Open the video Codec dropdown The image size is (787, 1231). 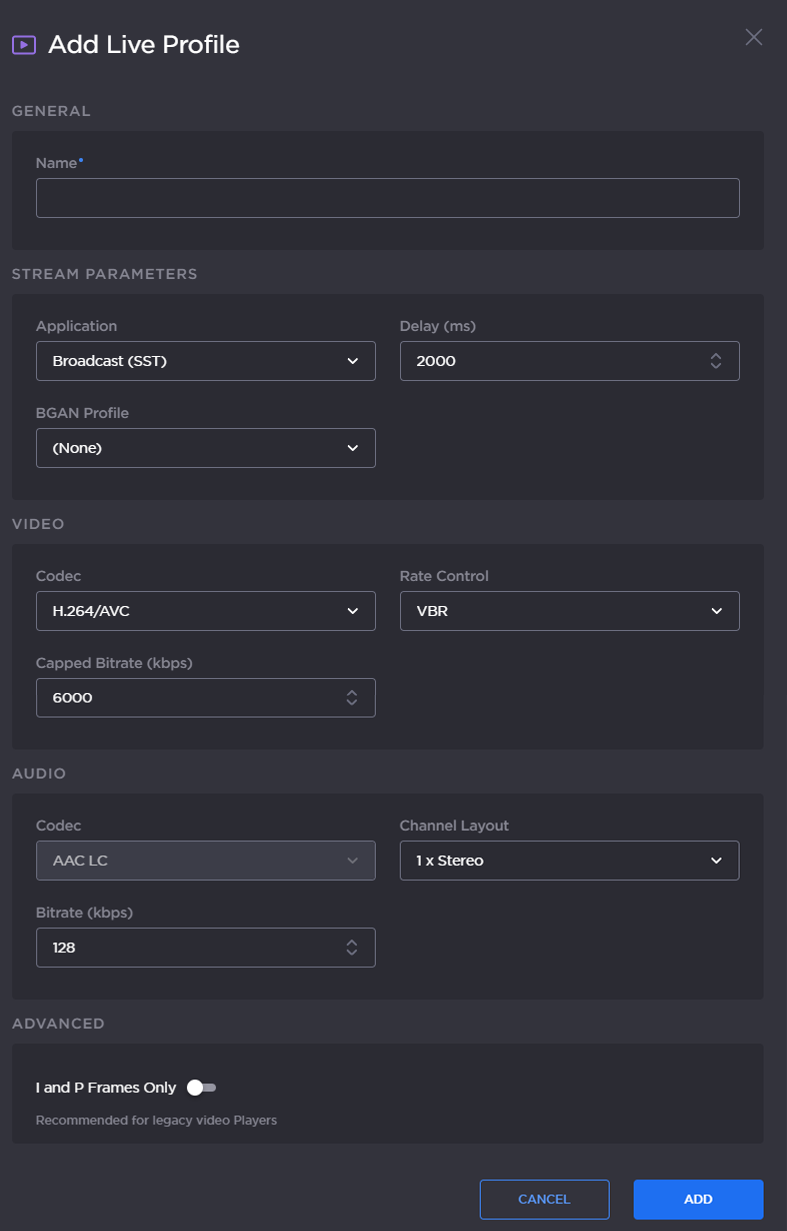[x=205, y=611]
